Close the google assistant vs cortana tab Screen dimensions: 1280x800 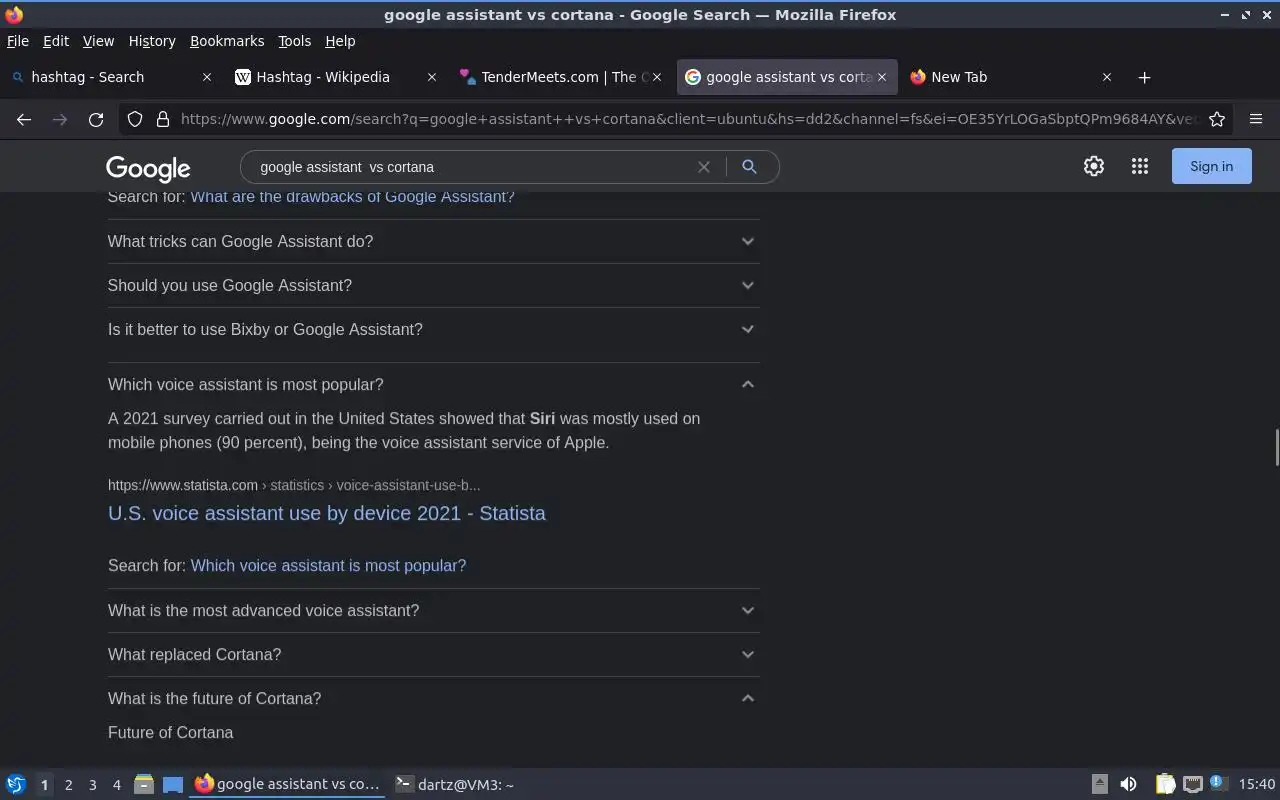882,77
